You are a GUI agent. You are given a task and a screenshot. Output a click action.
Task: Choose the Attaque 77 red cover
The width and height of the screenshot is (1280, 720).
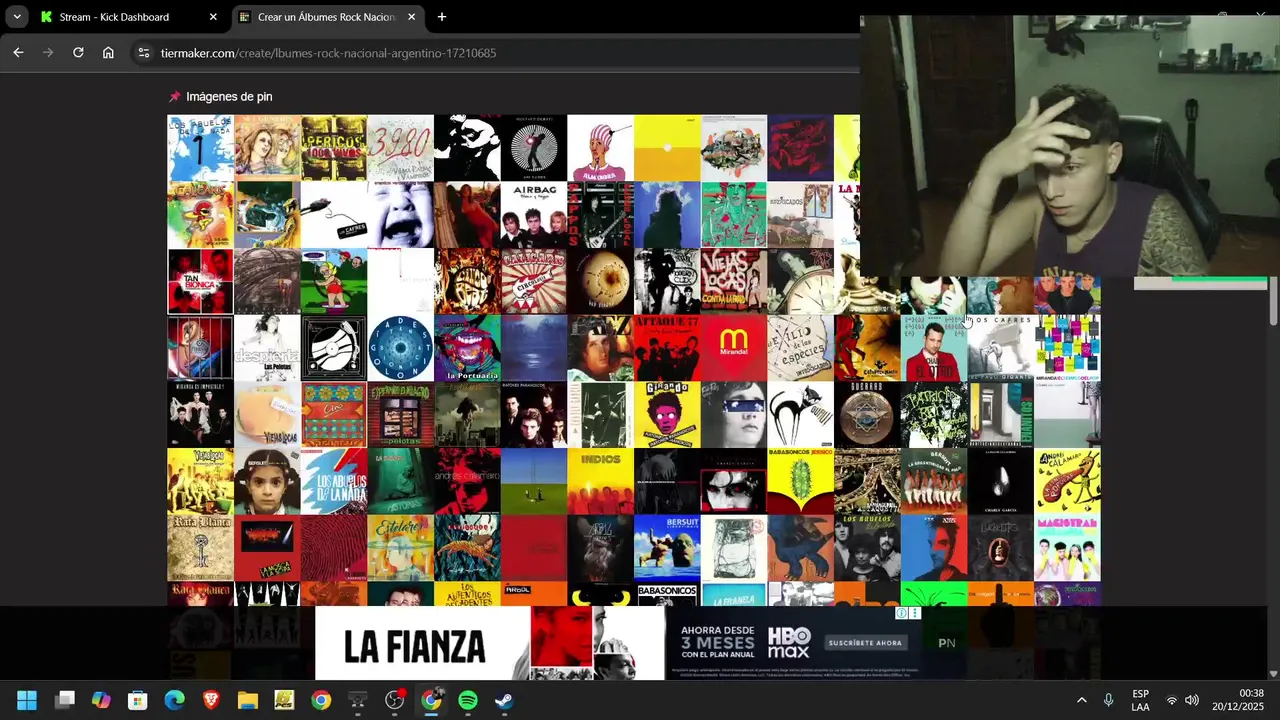[x=667, y=348]
